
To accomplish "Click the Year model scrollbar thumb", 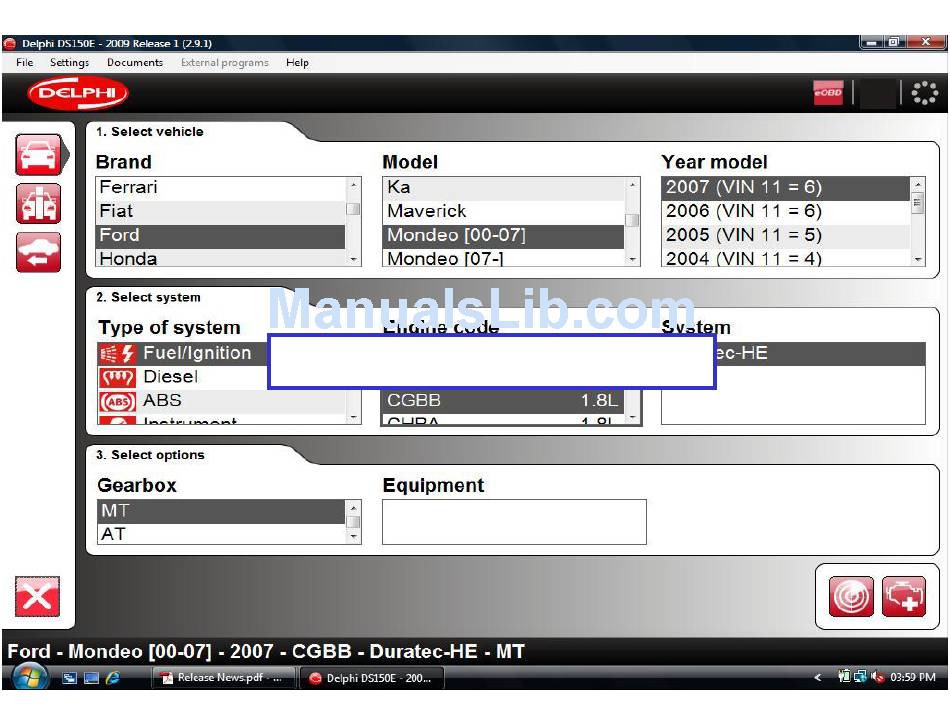I will coord(918,202).
